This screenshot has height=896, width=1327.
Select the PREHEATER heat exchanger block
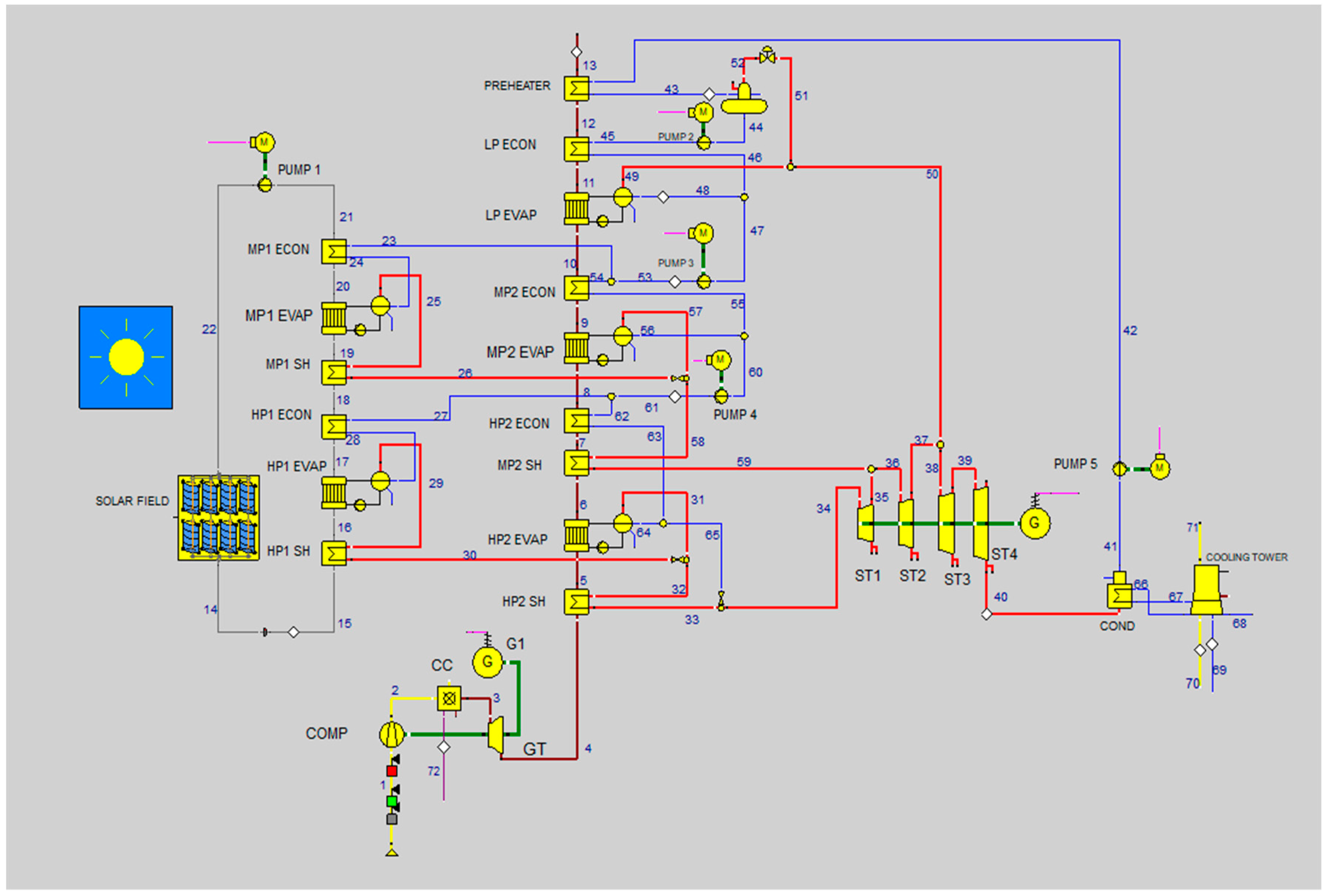(x=576, y=88)
